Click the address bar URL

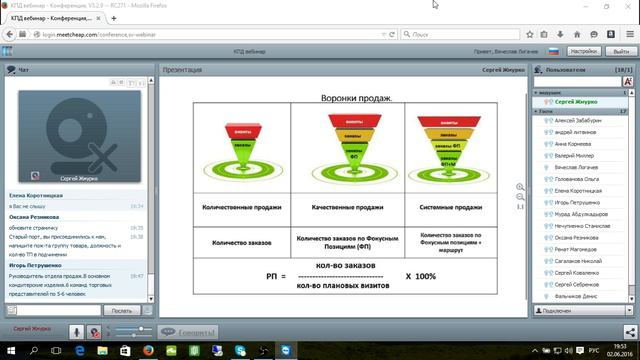click(99, 35)
